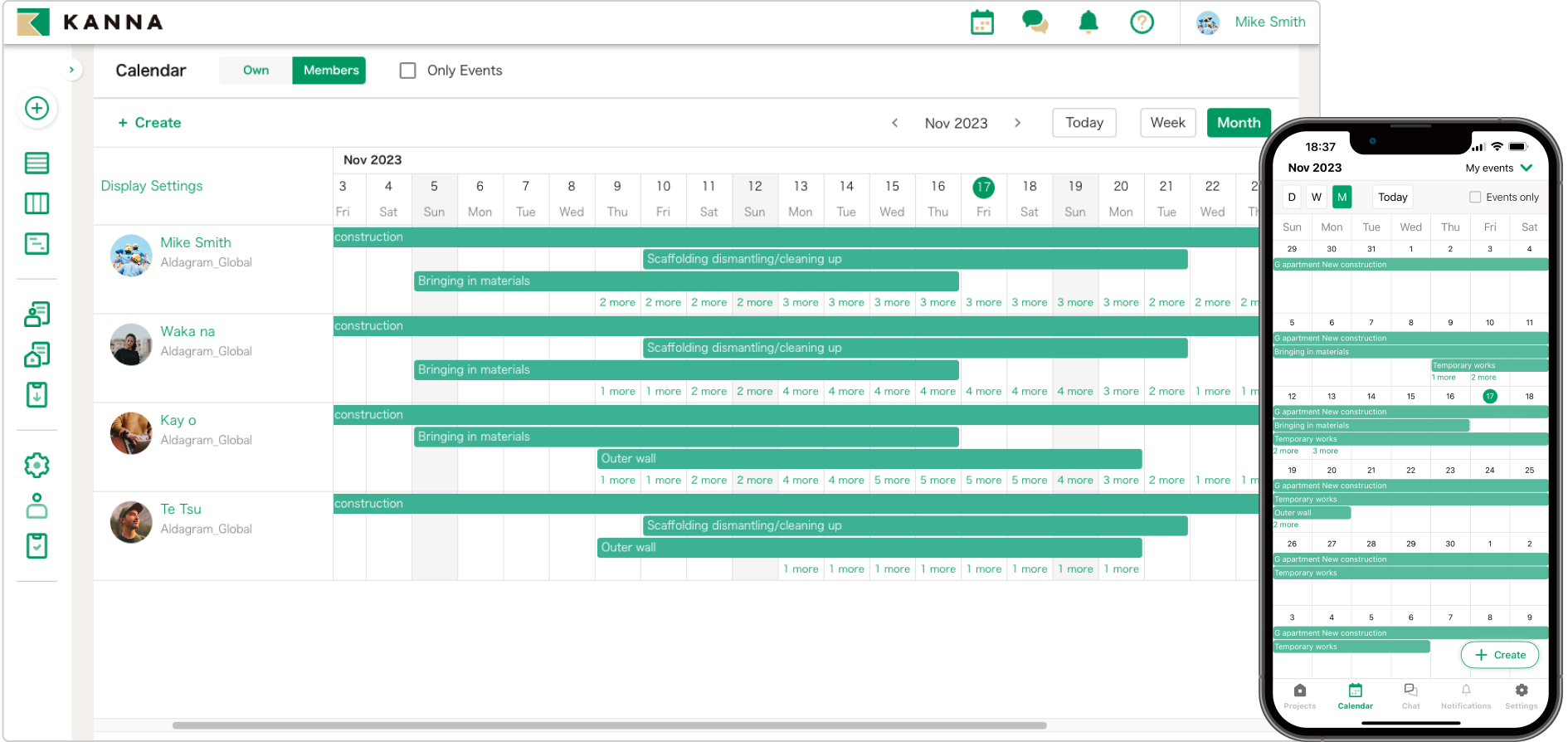Image resolution: width=1568 pixels, height=742 pixels.
Task: Open Mike Smith member name link
Action: pos(196,242)
